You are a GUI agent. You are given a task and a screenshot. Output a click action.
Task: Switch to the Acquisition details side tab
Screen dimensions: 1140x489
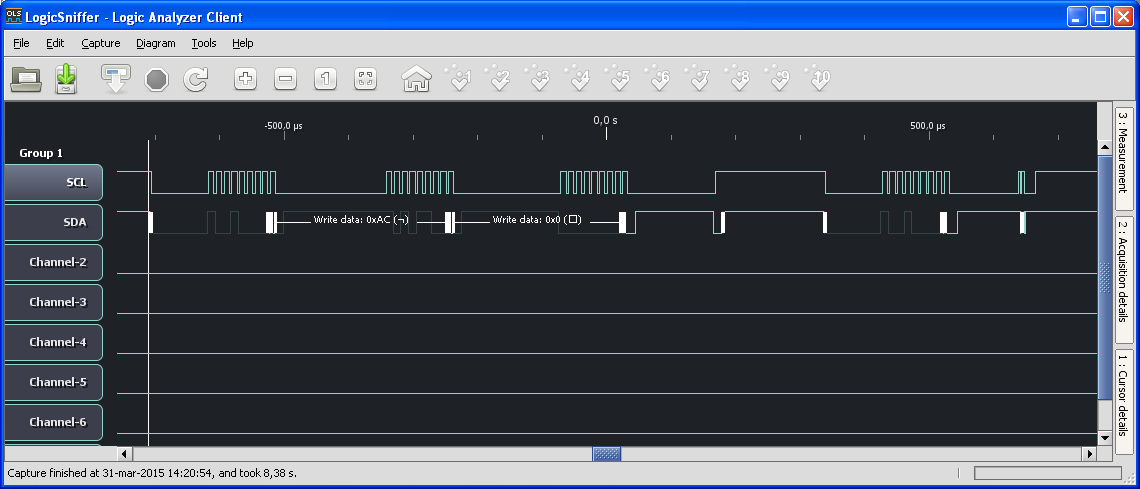click(1124, 278)
